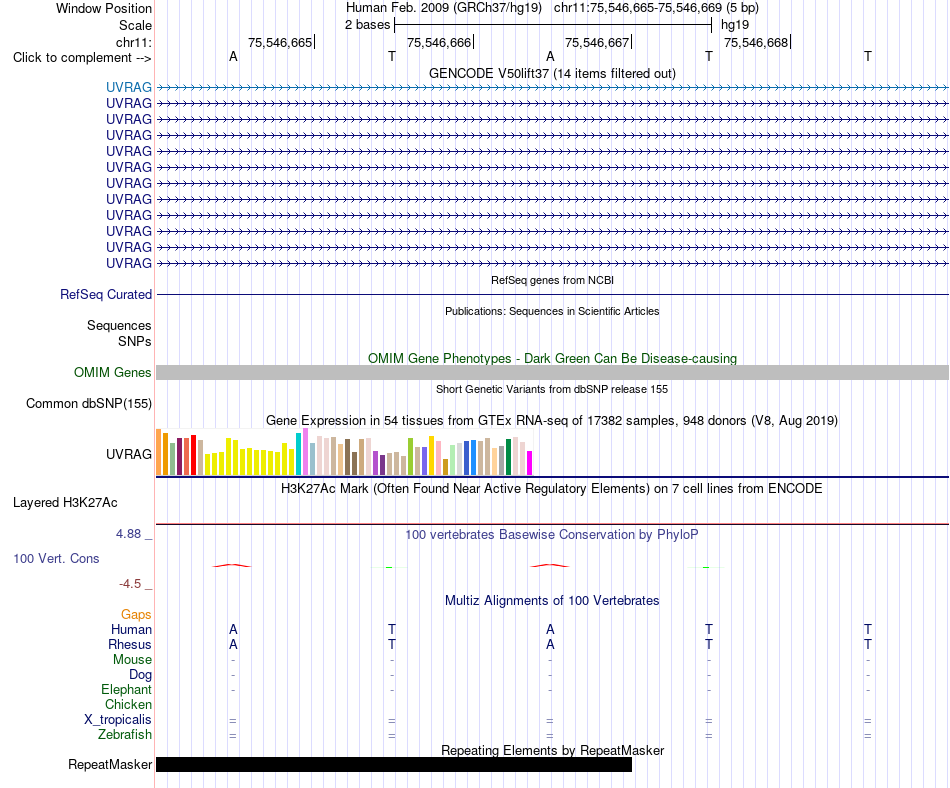Viewport: 950px width, 788px height.
Task: Open 'Short Genetic Variants from dbSNP release 155' title
Action: point(552,389)
